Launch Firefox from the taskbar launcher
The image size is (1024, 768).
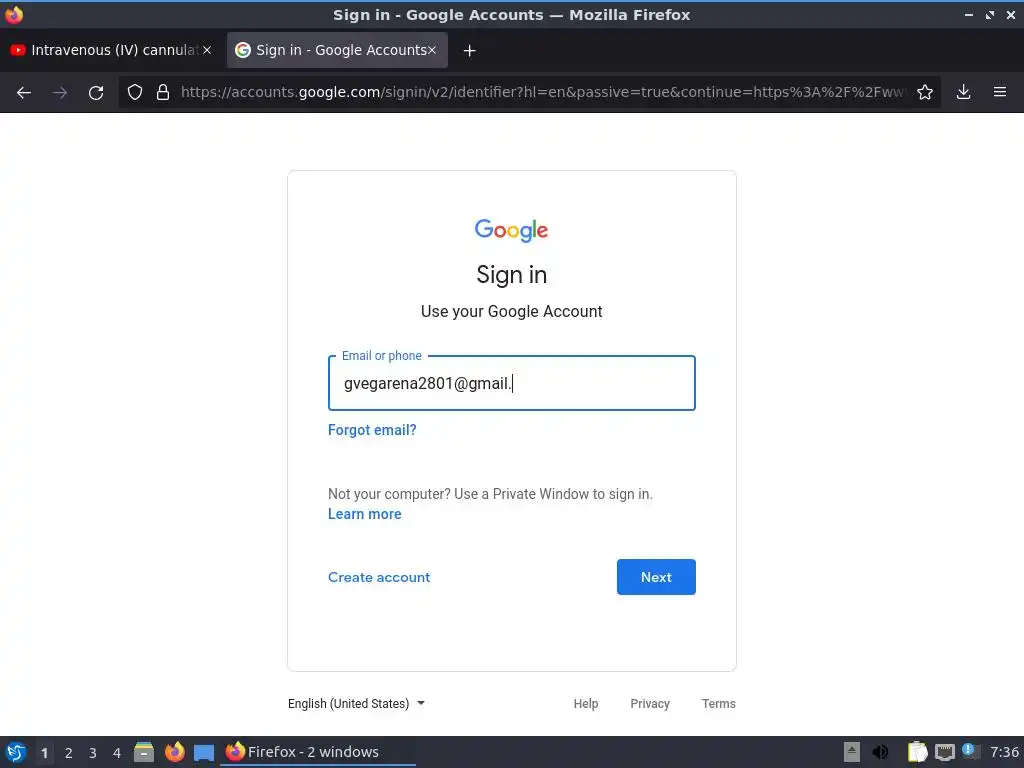[x=174, y=752]
